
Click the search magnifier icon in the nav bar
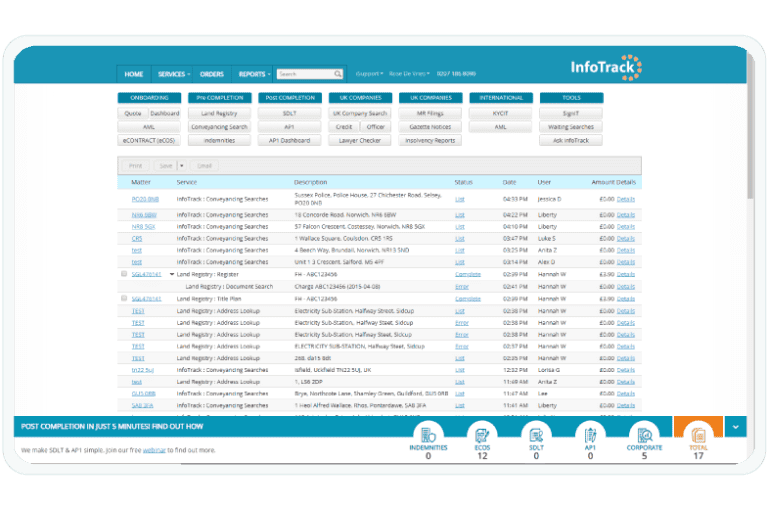(337, 74)
